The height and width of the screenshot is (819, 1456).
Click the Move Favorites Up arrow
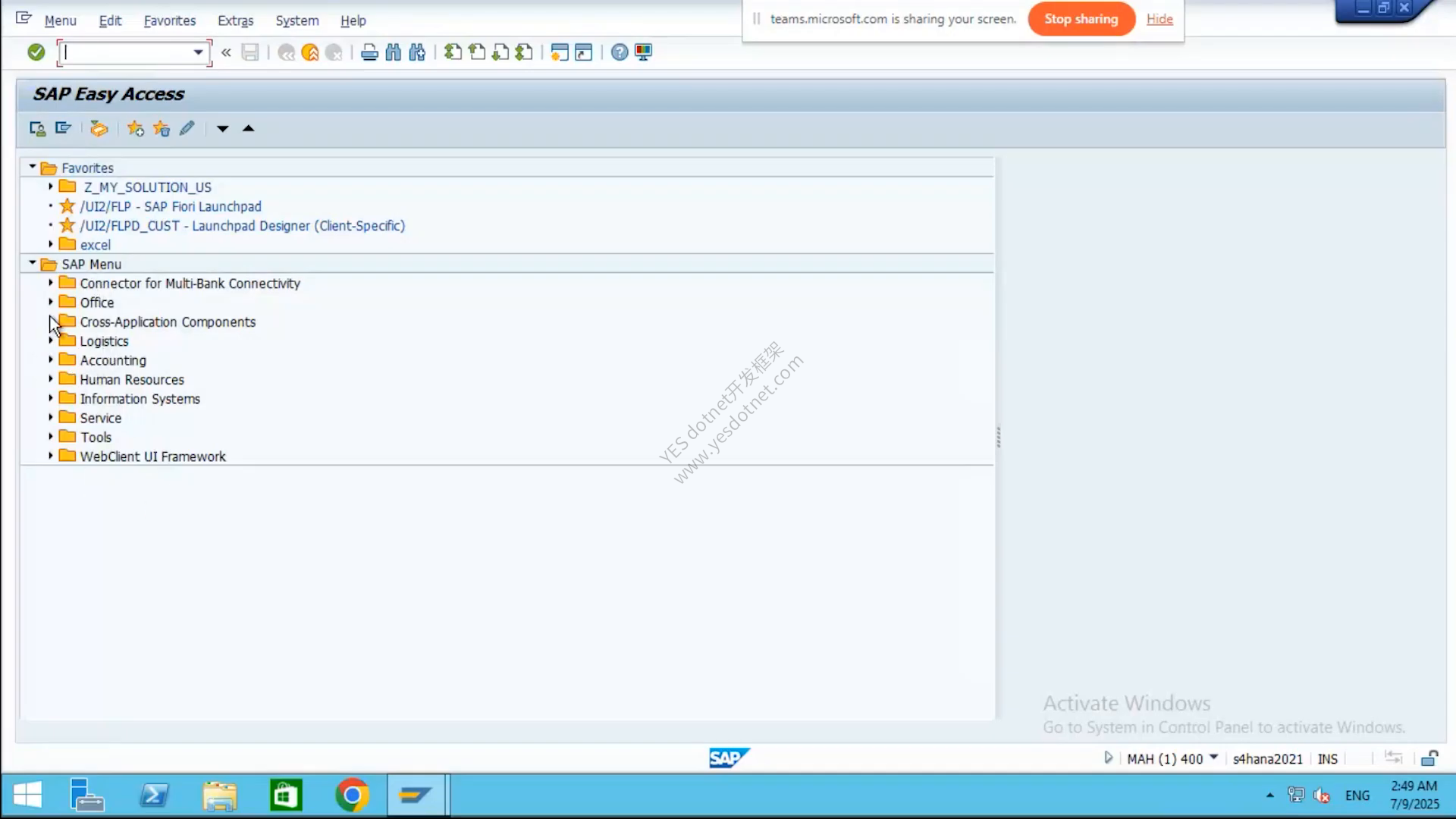click(248, 129)
